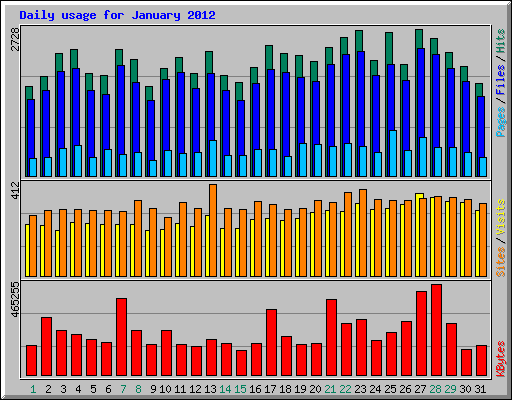Click day label 10 on the x-axis
Image resolution: width=512 pixels, height=400 pixels.
coord(165,389)
